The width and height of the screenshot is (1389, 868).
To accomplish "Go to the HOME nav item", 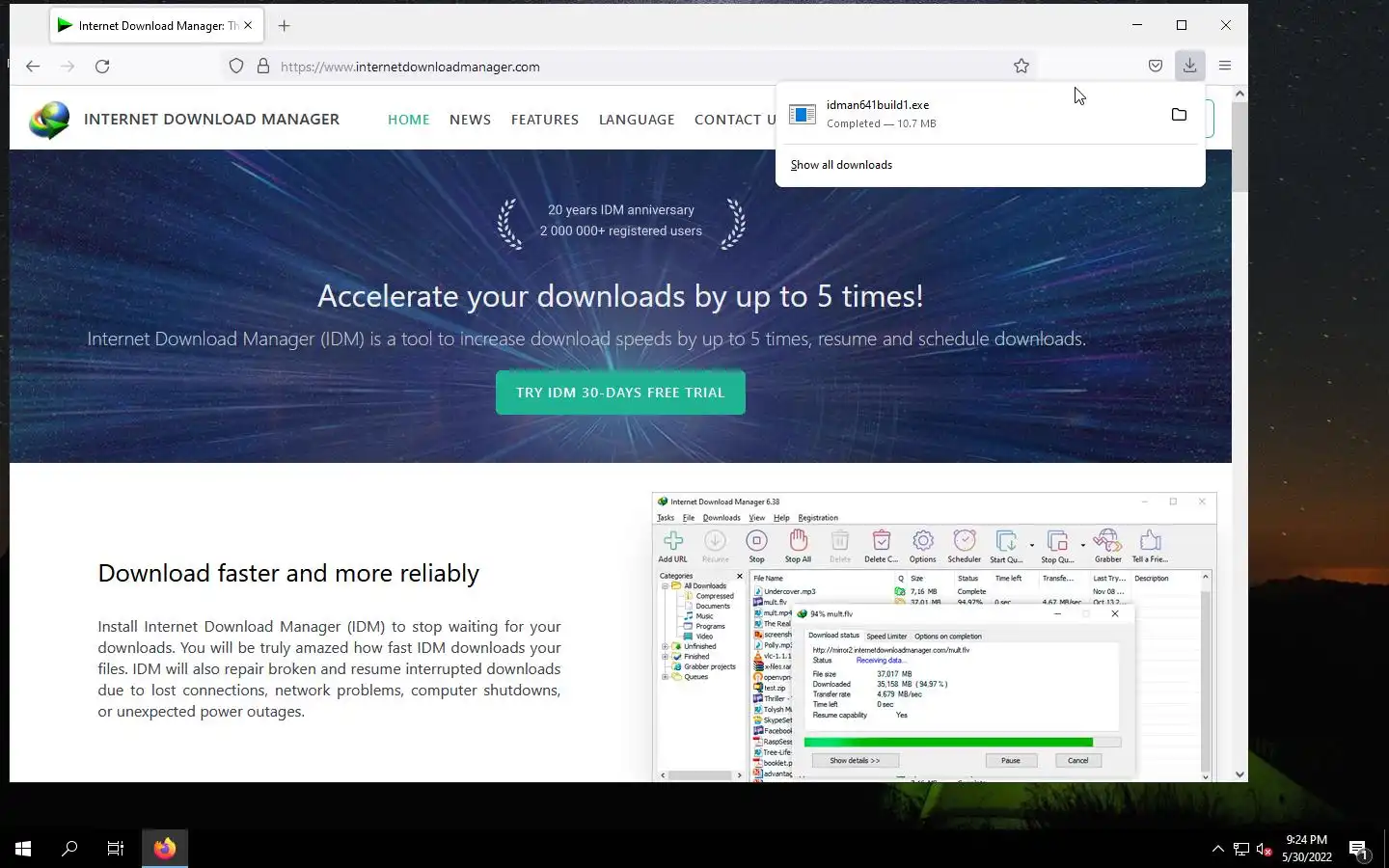I will coord(409,120).
